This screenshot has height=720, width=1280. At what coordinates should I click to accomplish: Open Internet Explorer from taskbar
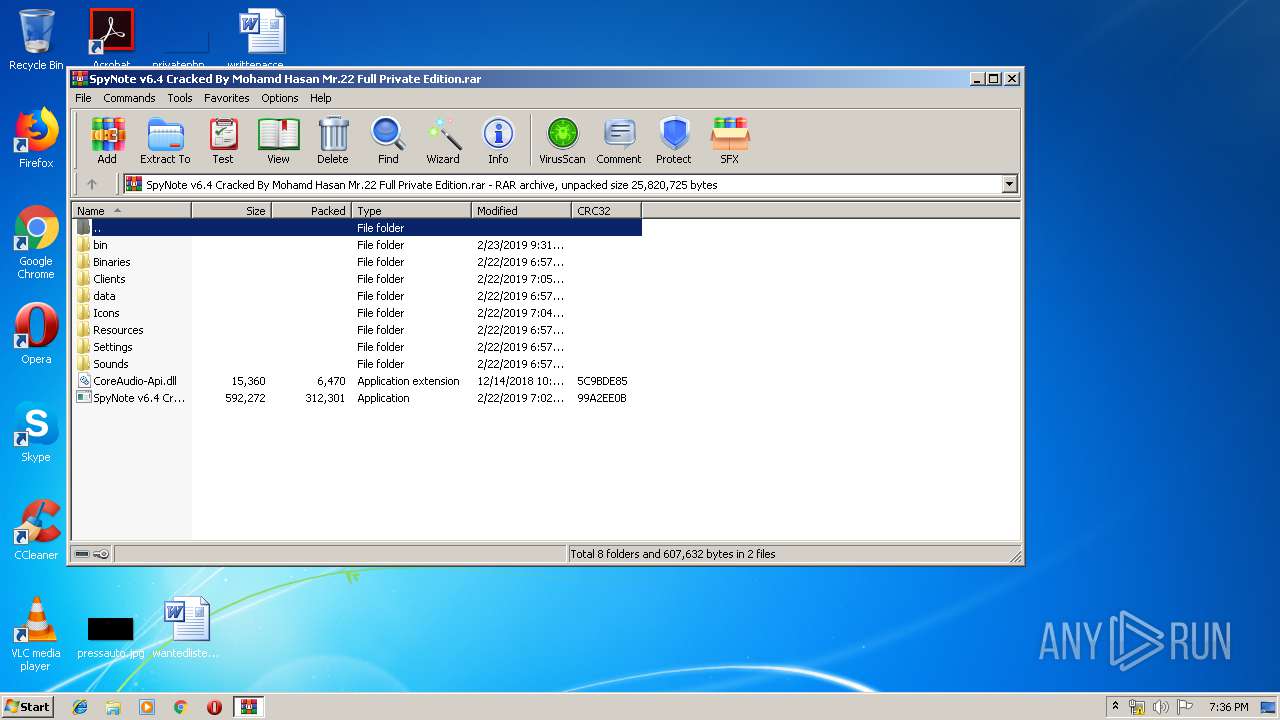click(80, 707)
